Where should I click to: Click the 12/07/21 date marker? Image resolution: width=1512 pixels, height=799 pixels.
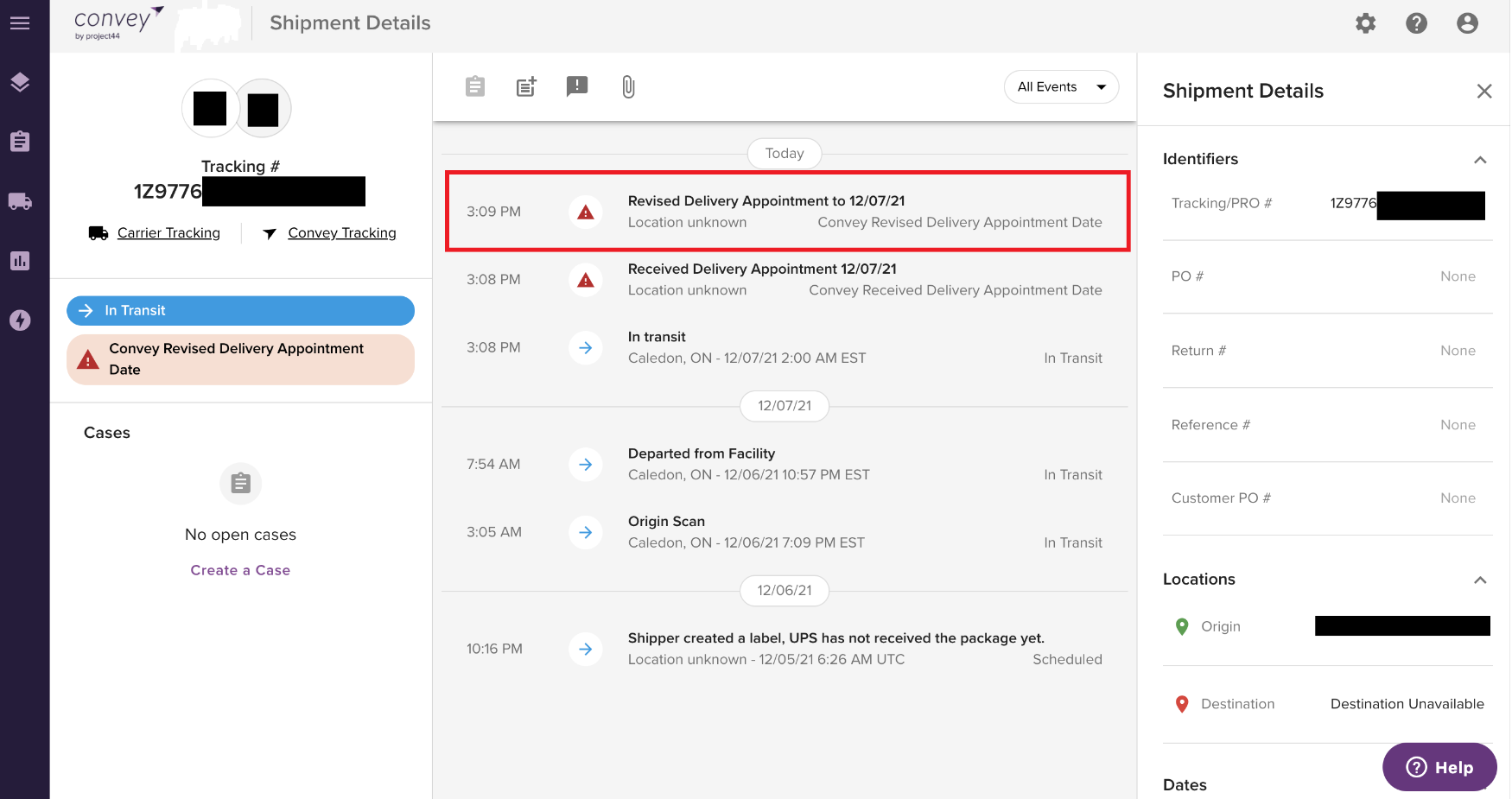click(x=785, y=406)
